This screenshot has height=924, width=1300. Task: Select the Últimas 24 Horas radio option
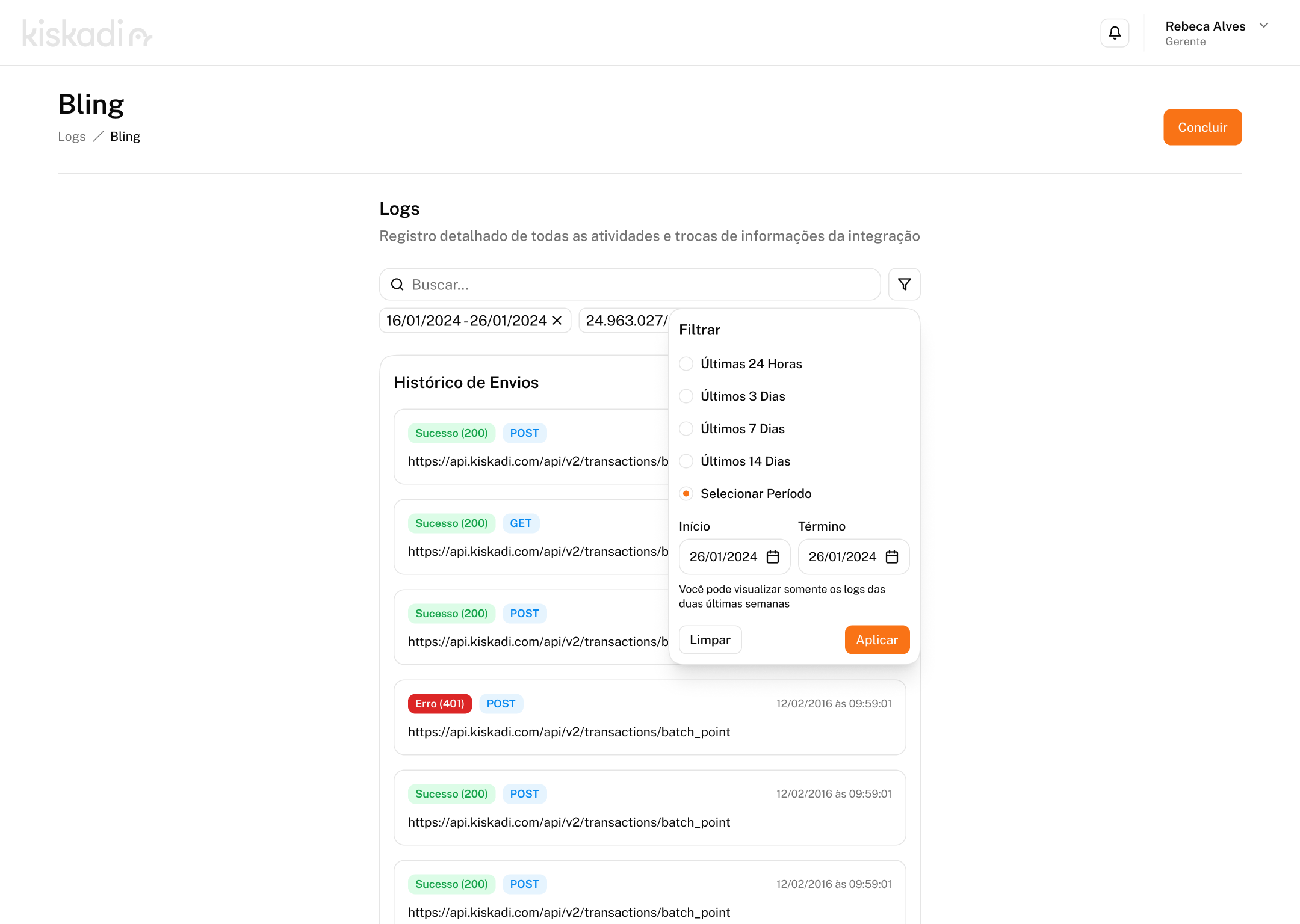[686, 364]
